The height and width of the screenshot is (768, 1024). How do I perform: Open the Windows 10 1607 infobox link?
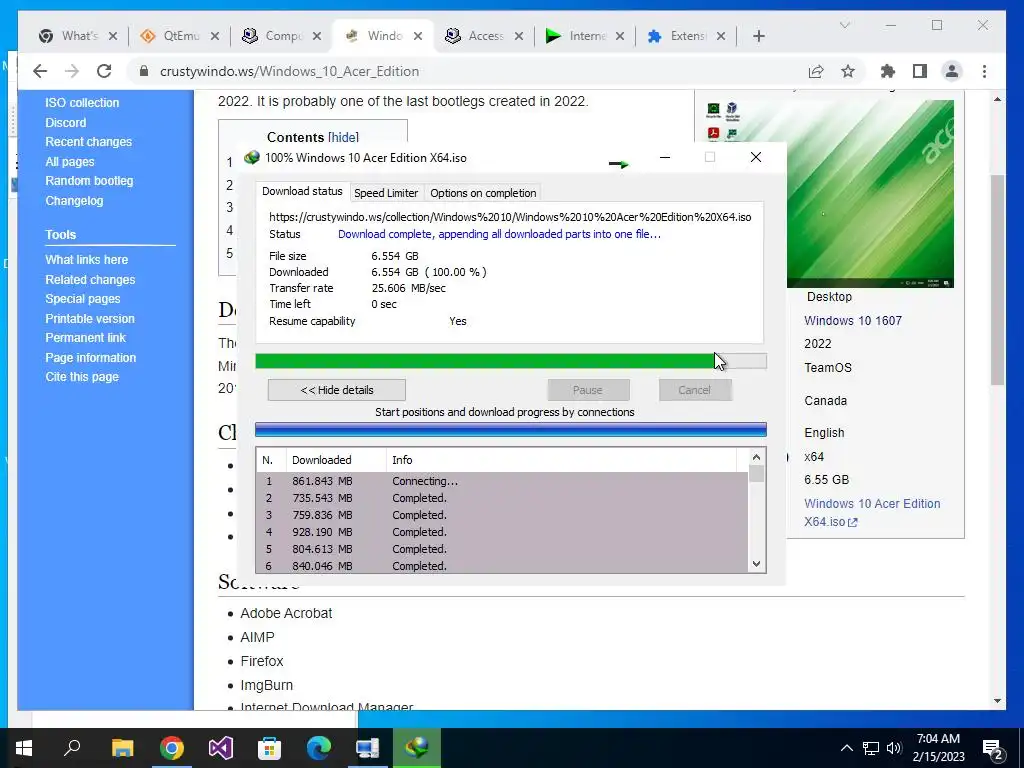pyautogui.click(x=852, y=321)
